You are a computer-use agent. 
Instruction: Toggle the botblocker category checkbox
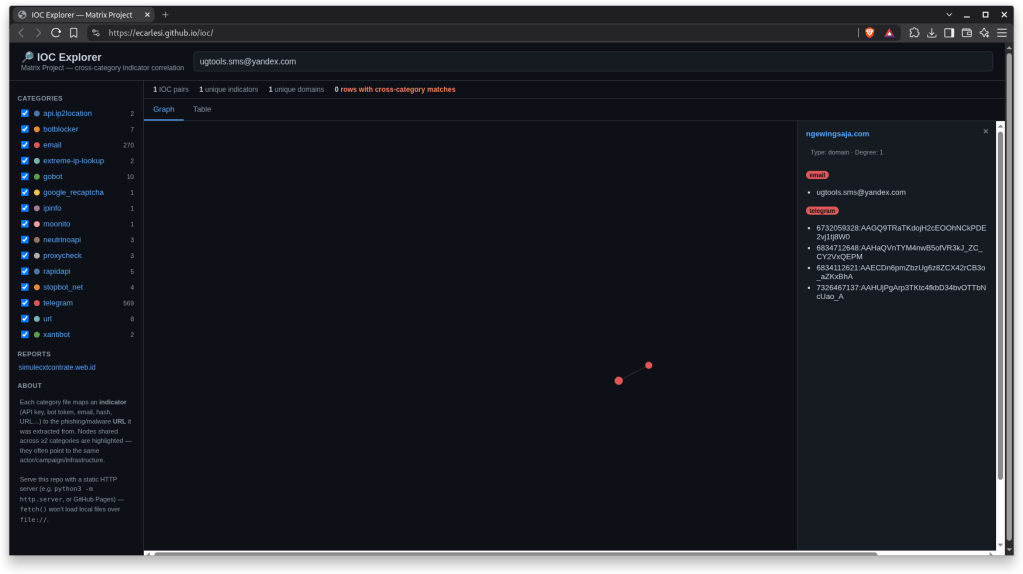[x=25, y=129]
